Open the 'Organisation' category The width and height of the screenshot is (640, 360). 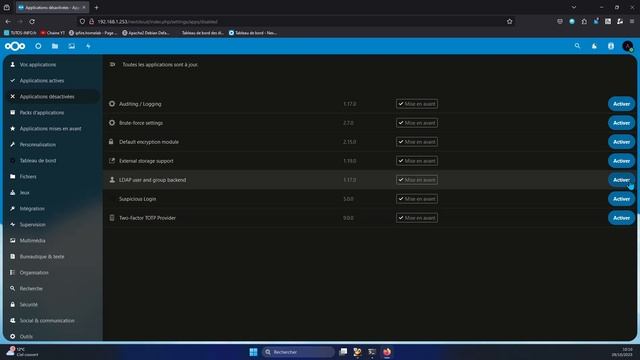[52, 272]
